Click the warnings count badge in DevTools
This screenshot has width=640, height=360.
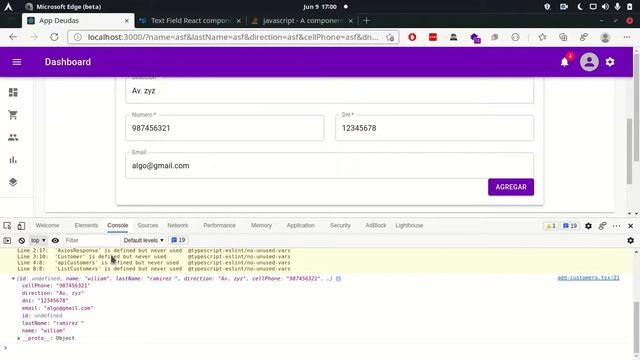551,226
